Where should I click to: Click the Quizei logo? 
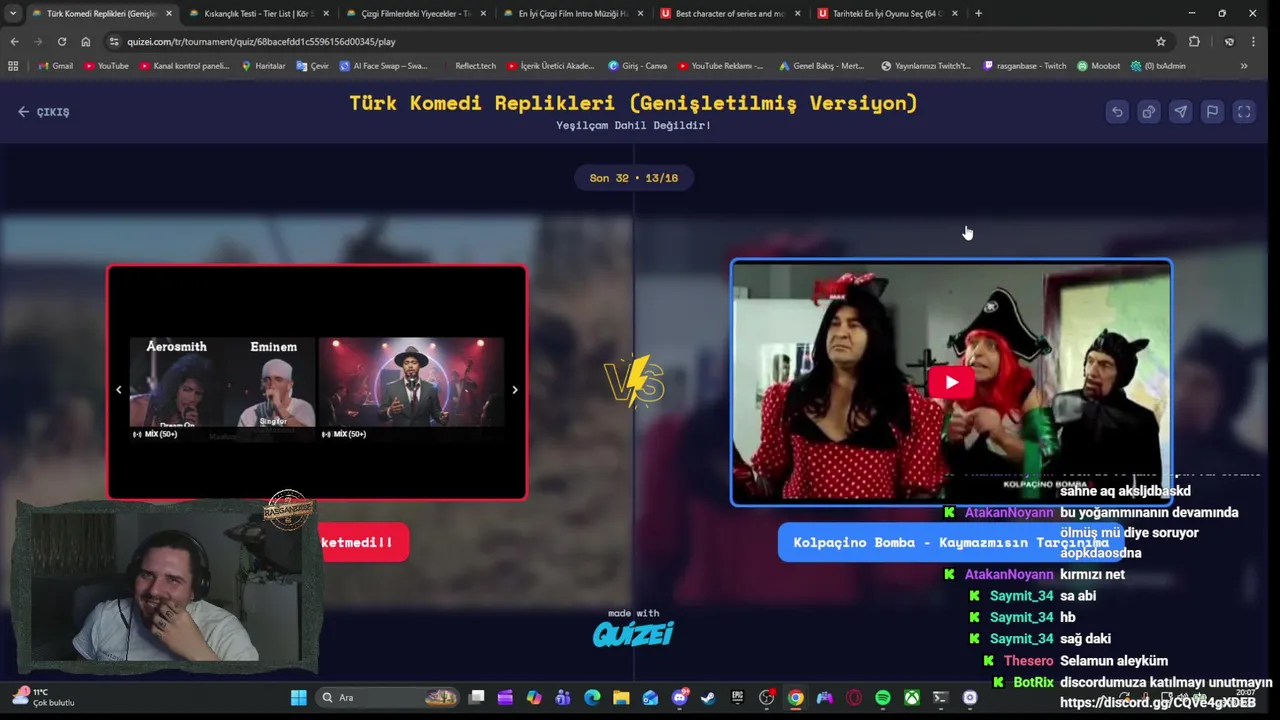(x=633, y=633)
